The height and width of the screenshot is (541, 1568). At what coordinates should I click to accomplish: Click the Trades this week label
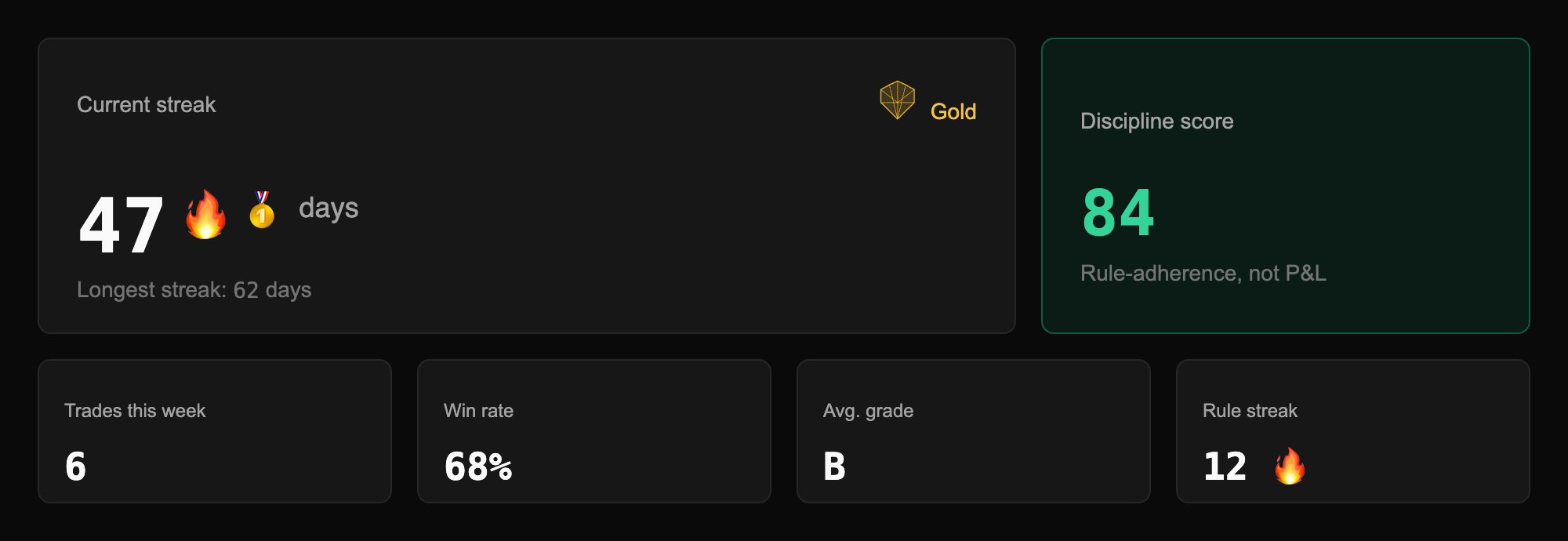coord(135,411)
